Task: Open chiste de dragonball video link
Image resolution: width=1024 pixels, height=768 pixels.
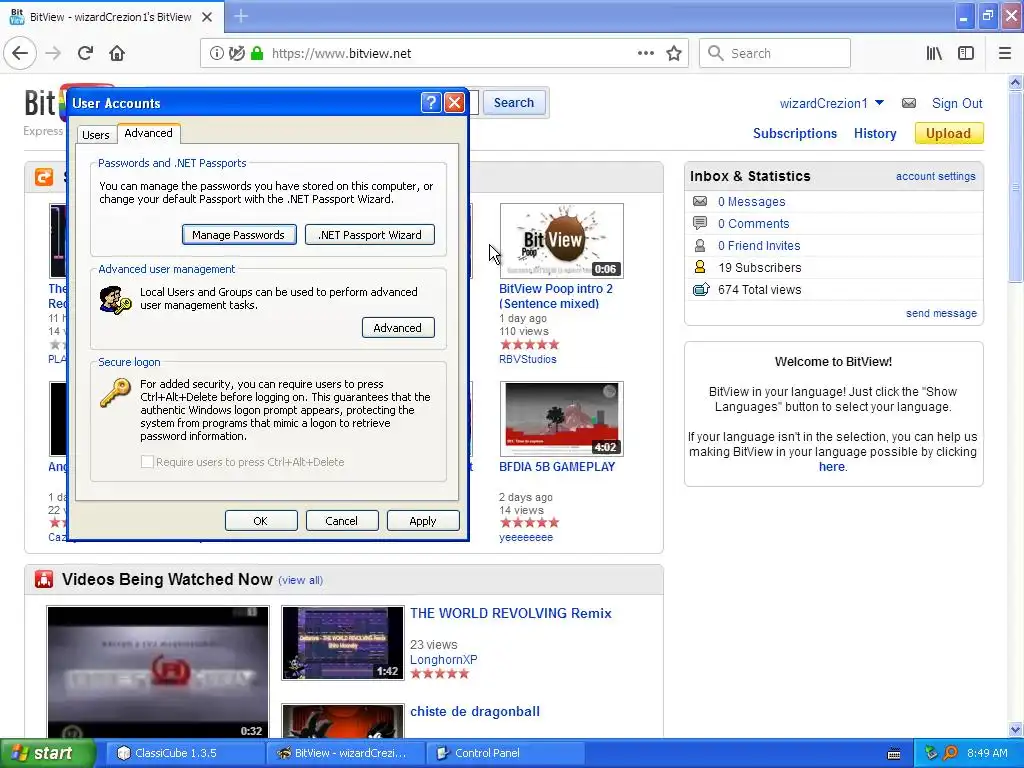Action: [x=475, y=711]
